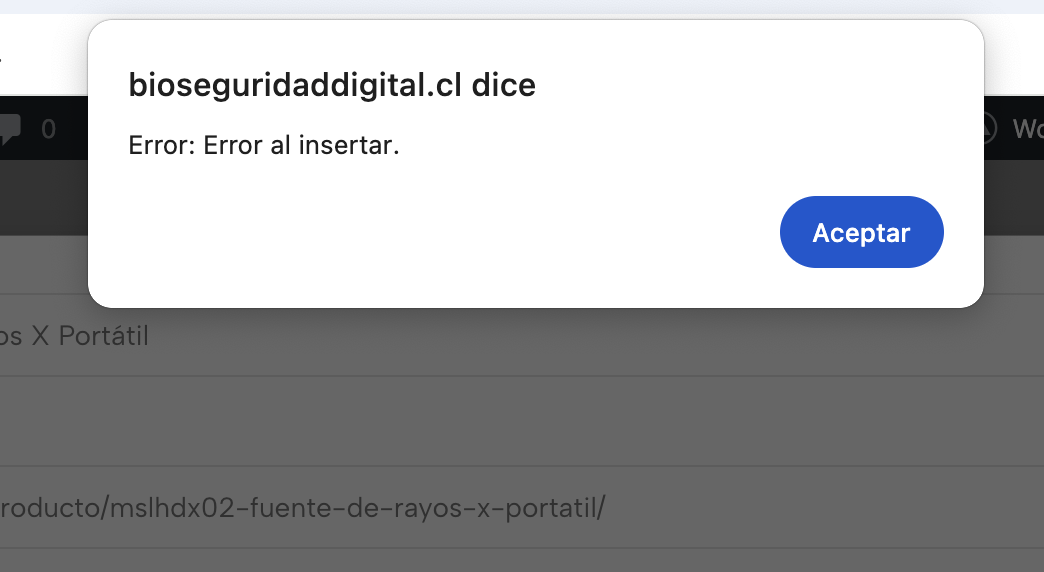The image size is (1044, 572).
Task: Click the circular icon beside Wo in admin bar
Action: click(990, 128)
